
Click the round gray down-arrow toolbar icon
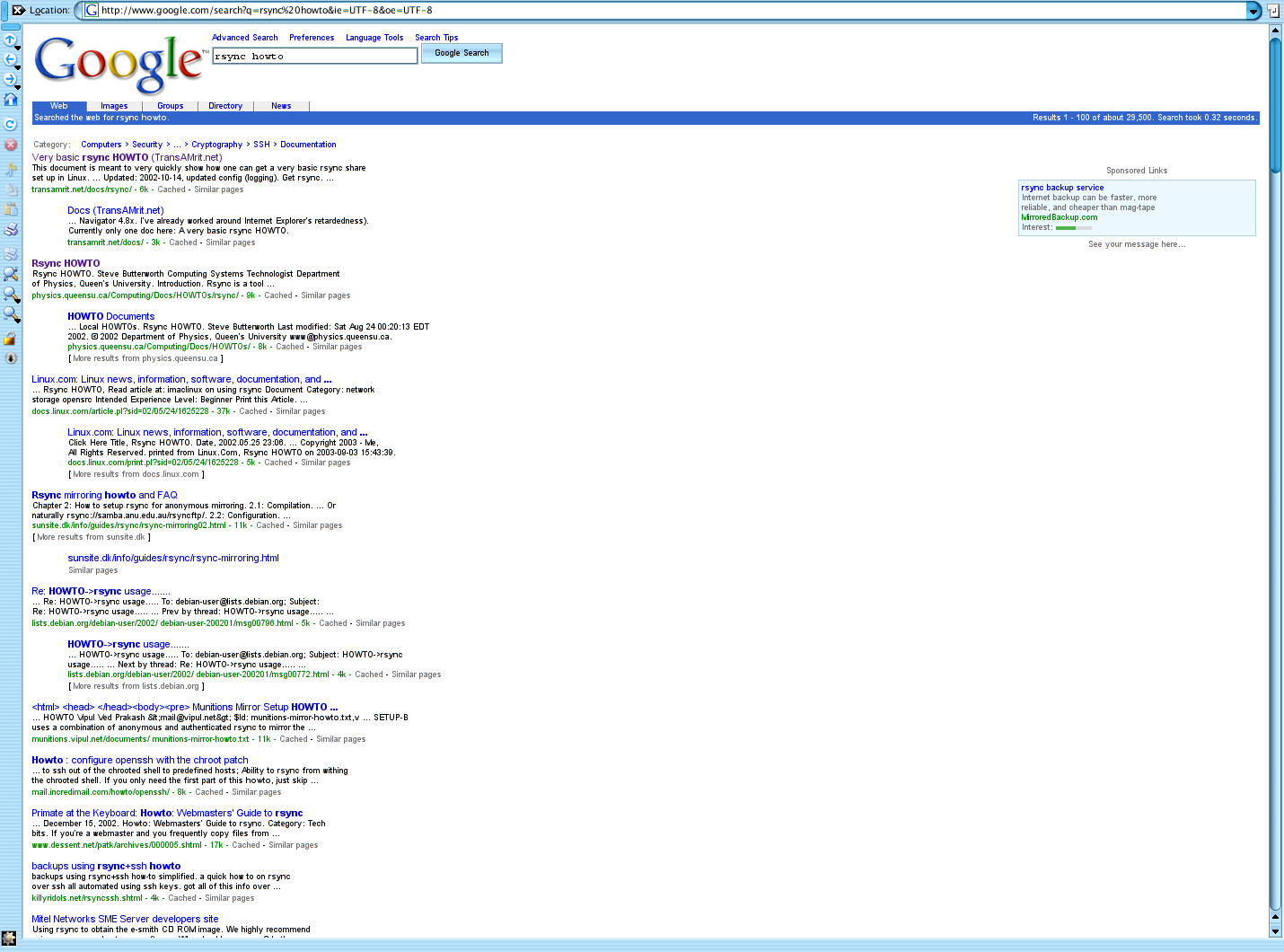(11, 357)
